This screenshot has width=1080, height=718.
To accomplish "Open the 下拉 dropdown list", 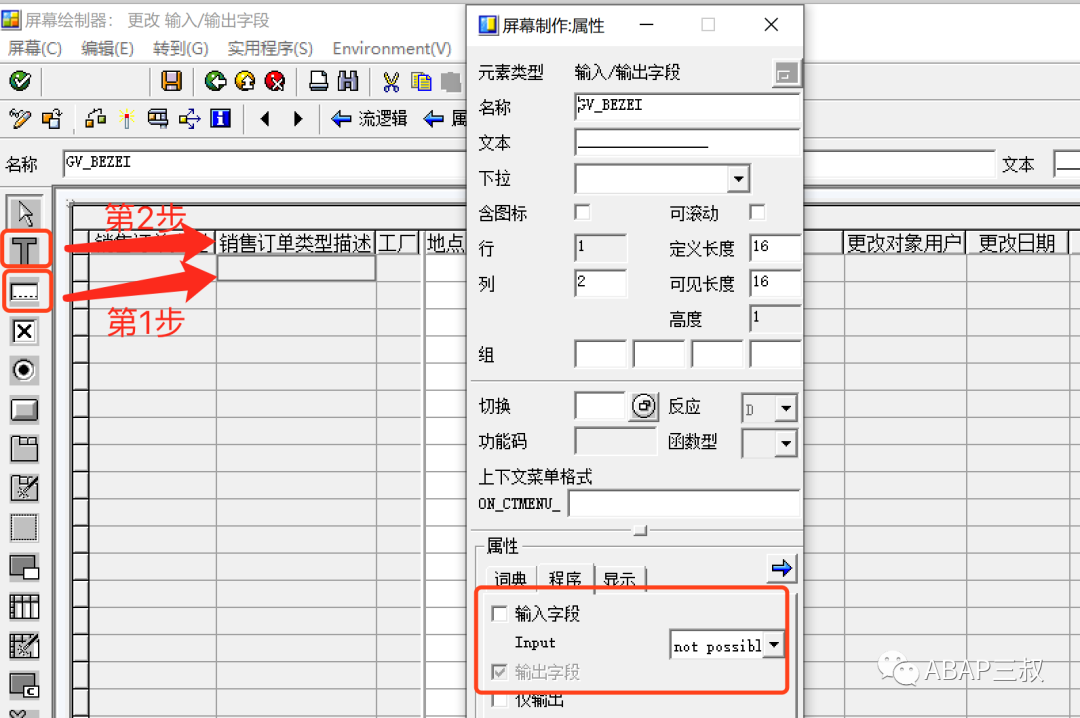I will [x=738, y=179].
